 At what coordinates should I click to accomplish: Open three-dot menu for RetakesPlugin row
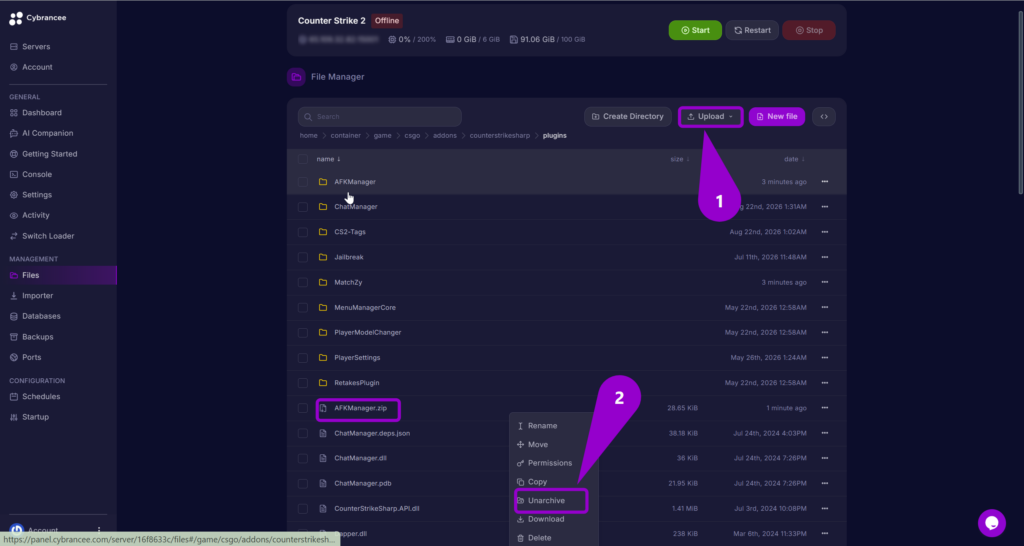(x=825, y=383)
